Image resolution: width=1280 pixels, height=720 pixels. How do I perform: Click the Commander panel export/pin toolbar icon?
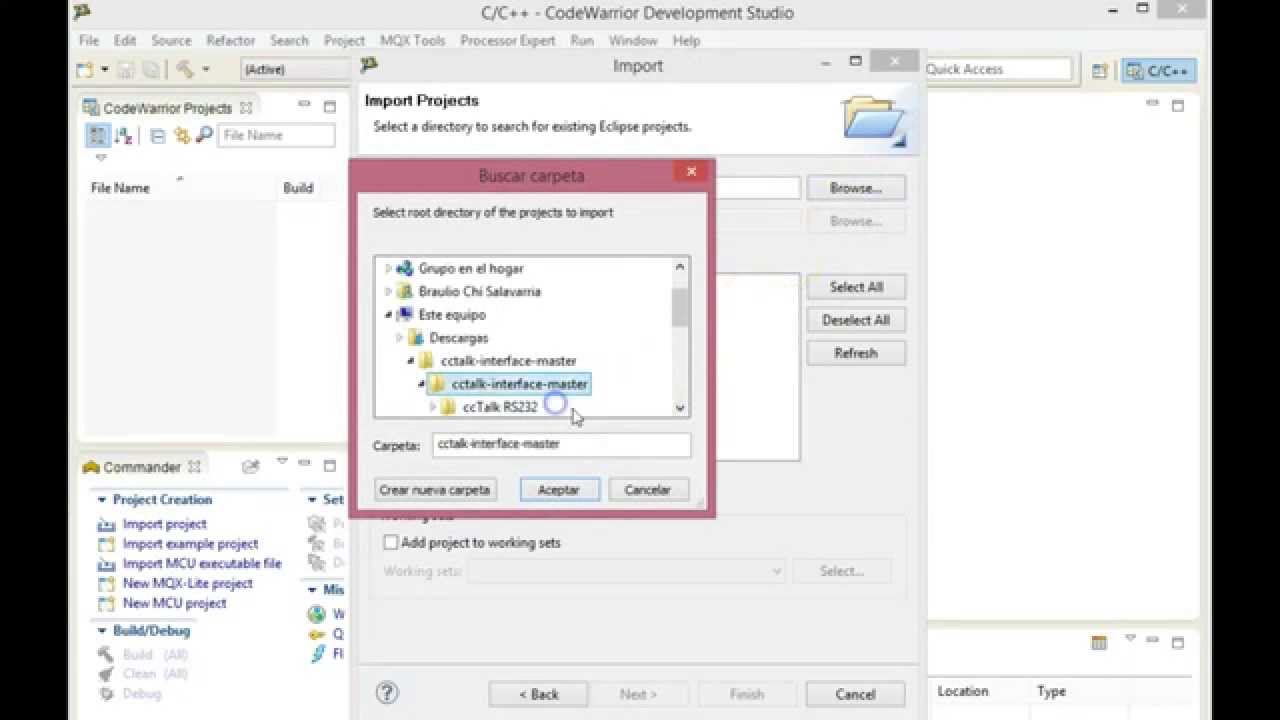click(251, 466)
